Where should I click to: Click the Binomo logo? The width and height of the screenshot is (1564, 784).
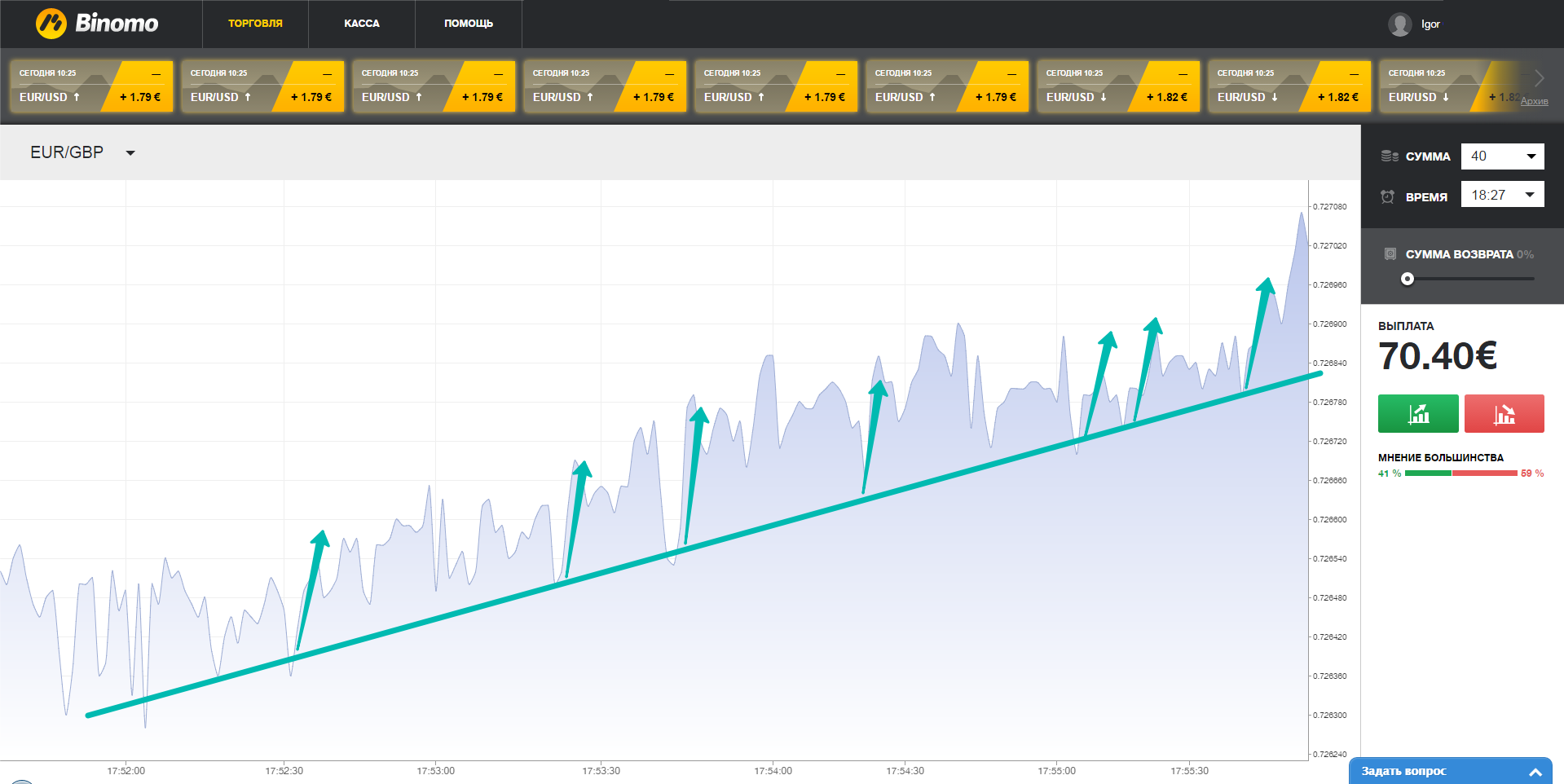coord(97,24)
